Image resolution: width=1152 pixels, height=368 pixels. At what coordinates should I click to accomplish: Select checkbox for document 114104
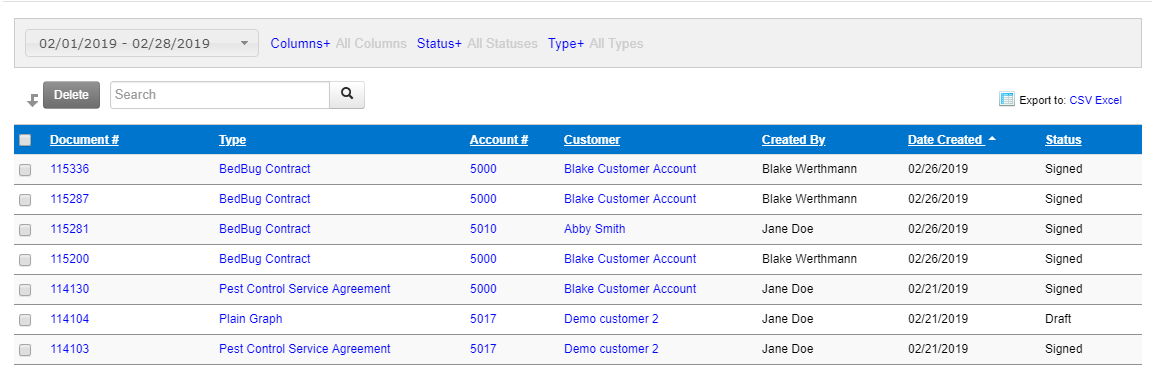tap(25, 320)
